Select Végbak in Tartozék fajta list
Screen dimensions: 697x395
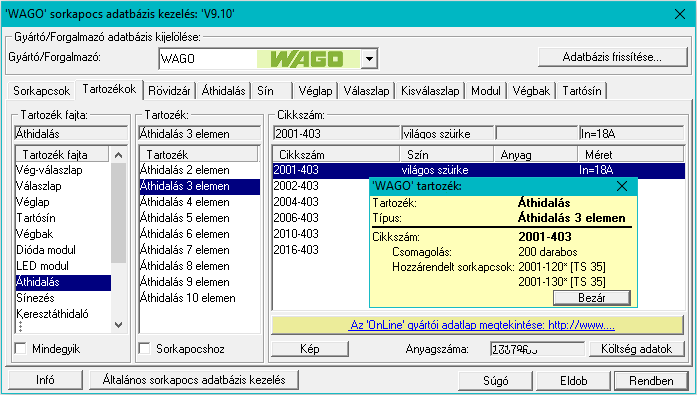pyautogui.click(x=63, y=234)
